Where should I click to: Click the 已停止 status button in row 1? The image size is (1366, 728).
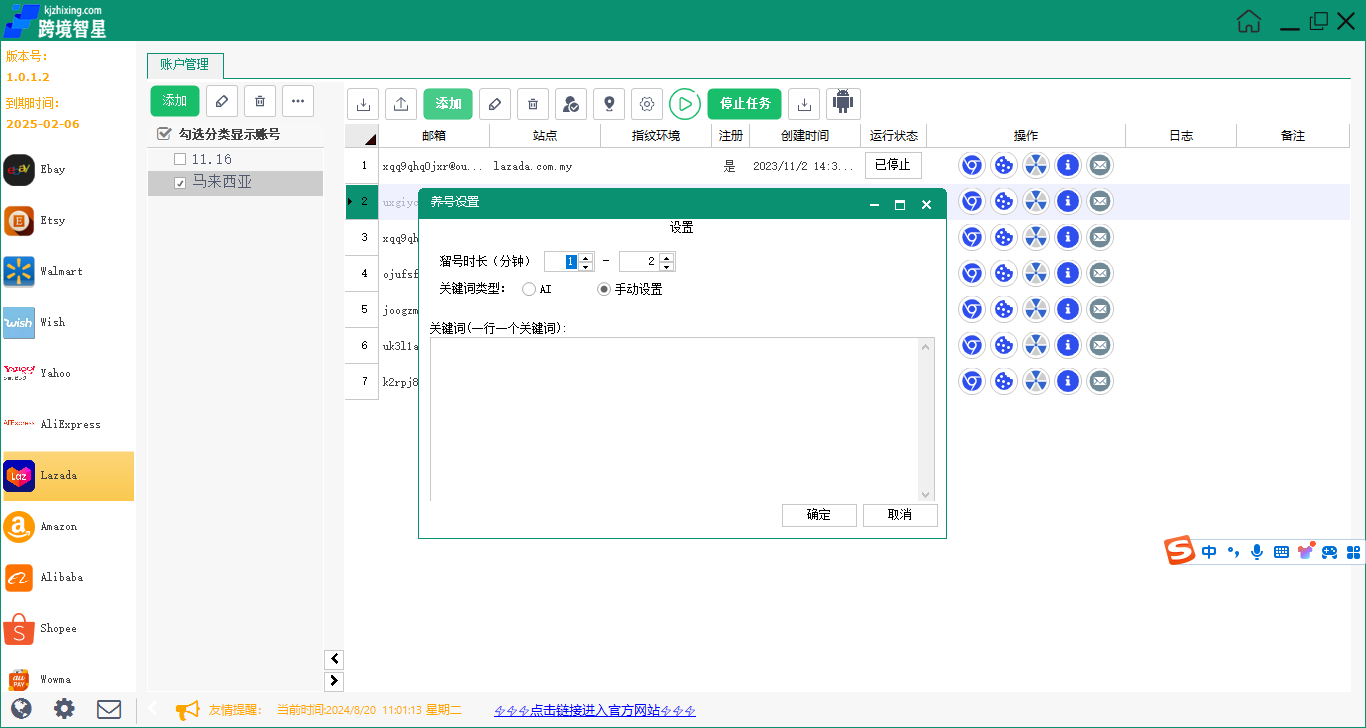(893, 165)
